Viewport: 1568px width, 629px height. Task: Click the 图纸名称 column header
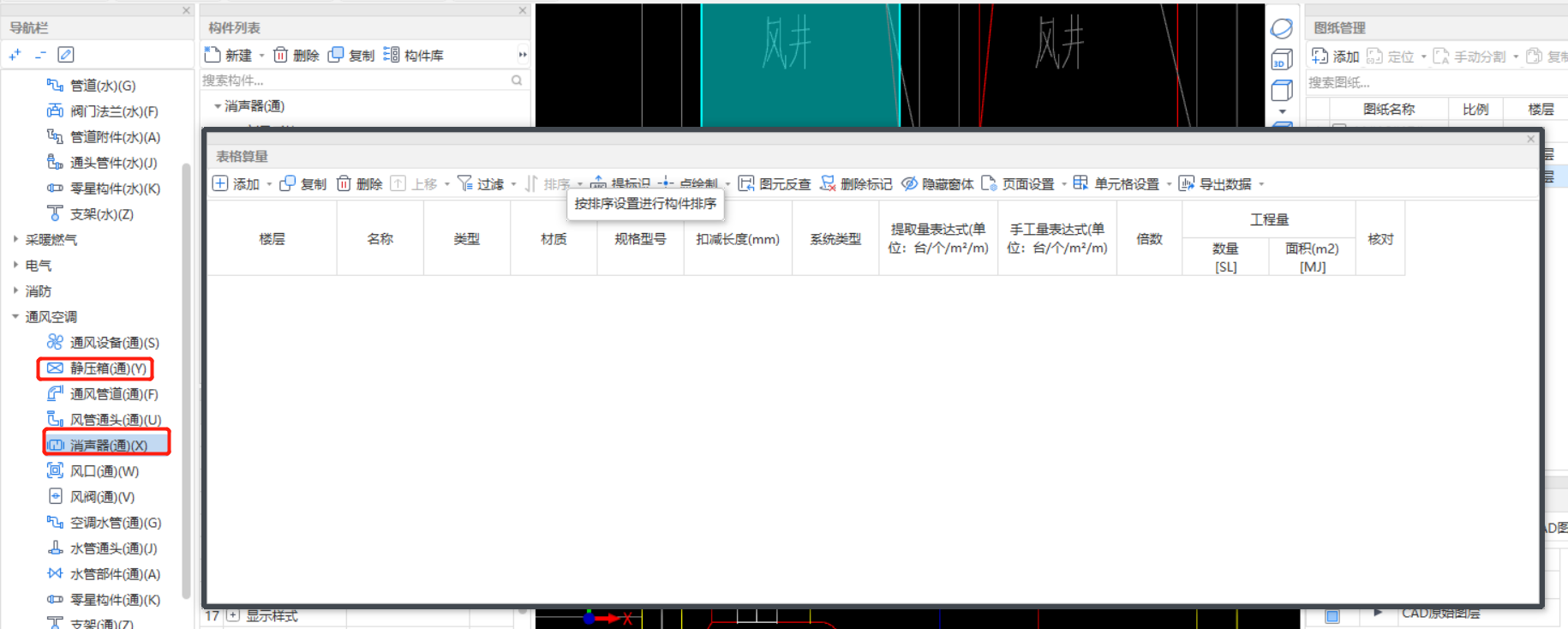pyautogui.click(x=1389, y=109)
